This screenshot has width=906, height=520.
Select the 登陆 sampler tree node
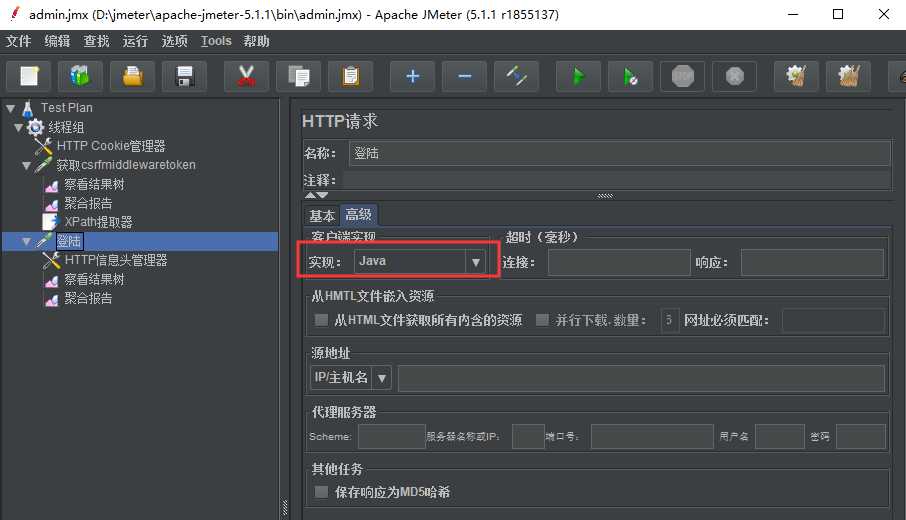(x=69, y=242)
